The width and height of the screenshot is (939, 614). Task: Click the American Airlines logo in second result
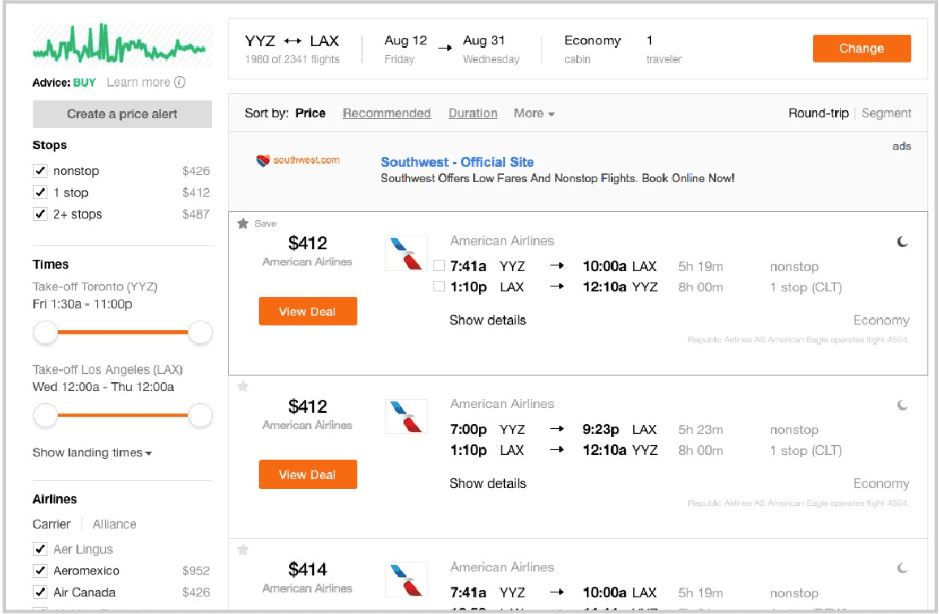[x=406, y=416]
